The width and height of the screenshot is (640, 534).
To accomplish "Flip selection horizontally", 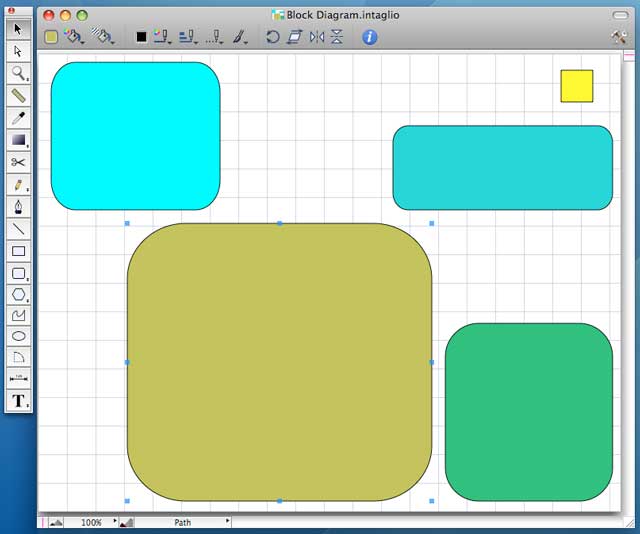I will tap(317, 37).
